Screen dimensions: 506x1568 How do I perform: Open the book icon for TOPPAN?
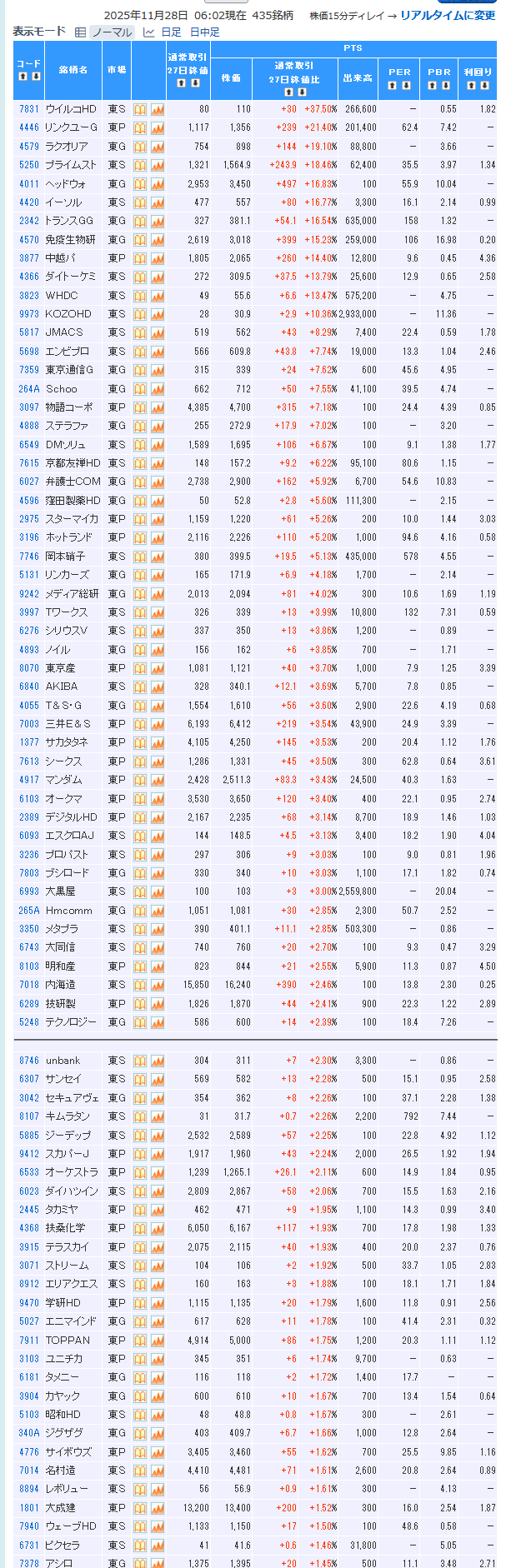click(x=140, y=1341)
